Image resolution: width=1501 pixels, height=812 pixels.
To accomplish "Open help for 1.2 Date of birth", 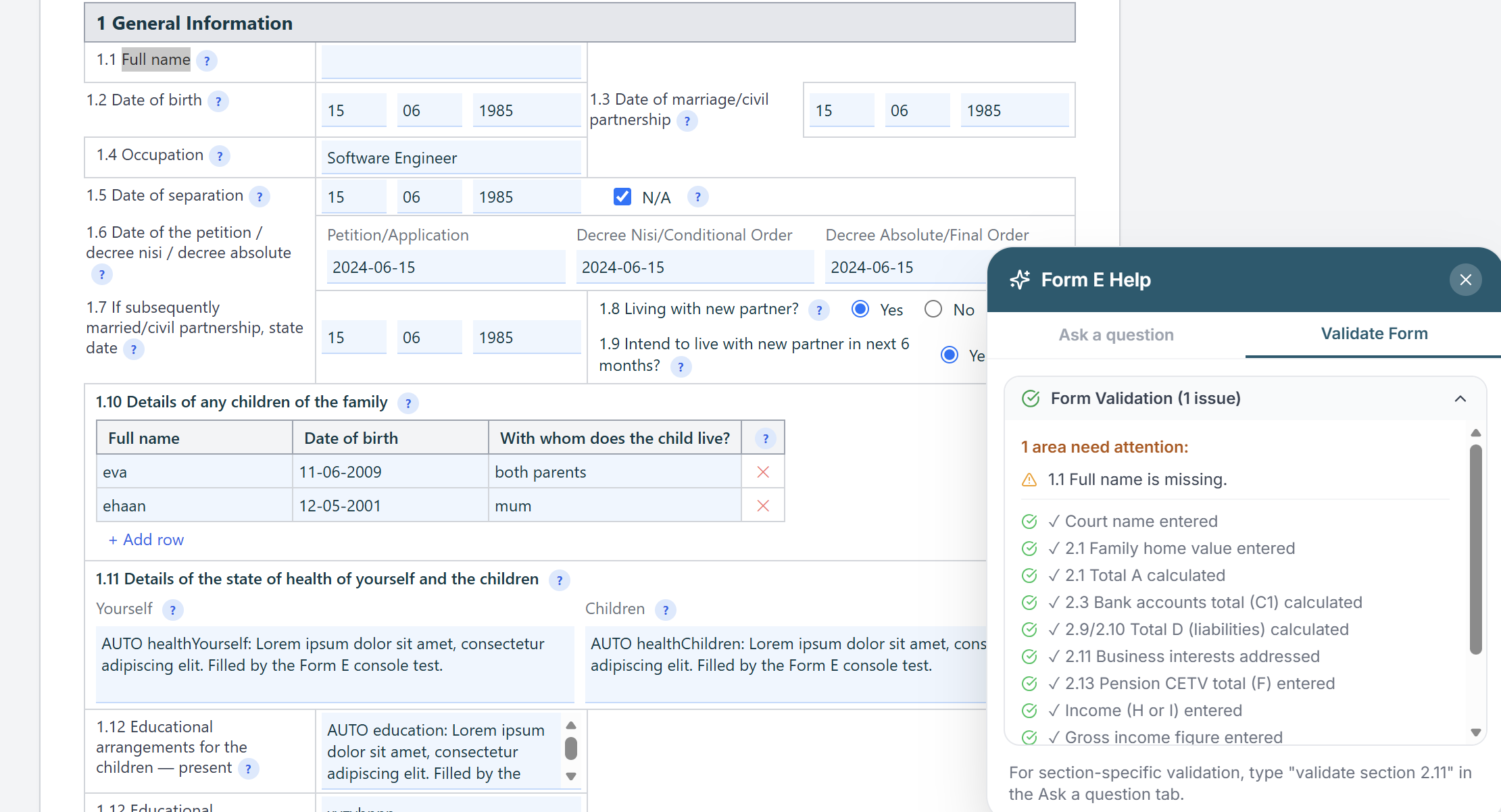I will (218, 101).
